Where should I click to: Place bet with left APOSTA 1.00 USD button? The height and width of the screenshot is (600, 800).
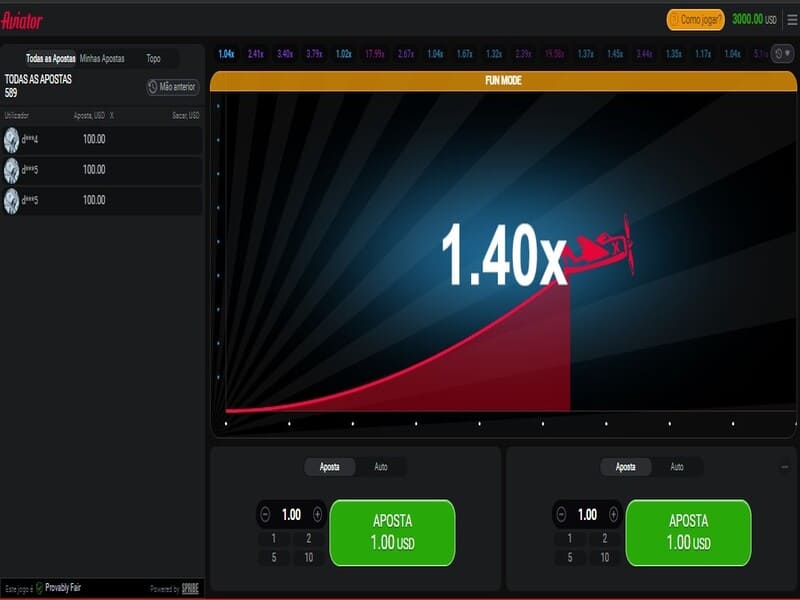[392, 533]
